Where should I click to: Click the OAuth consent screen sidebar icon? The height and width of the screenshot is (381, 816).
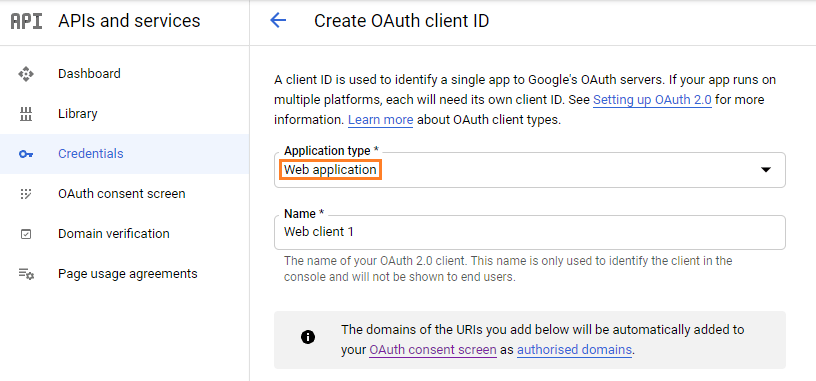tap(26, 194)
